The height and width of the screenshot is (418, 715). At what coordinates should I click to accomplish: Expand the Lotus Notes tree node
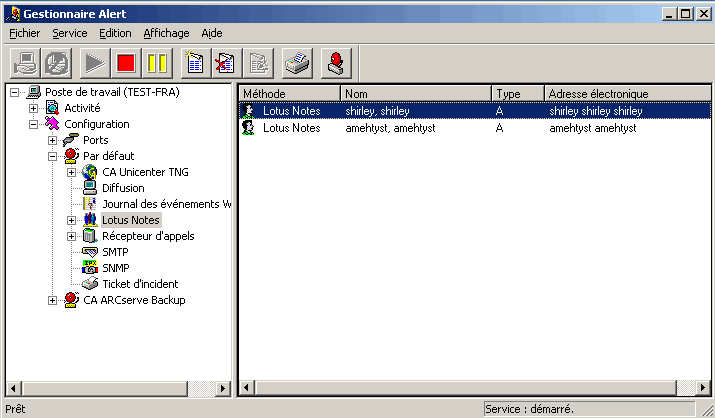[x=72, y=220]
